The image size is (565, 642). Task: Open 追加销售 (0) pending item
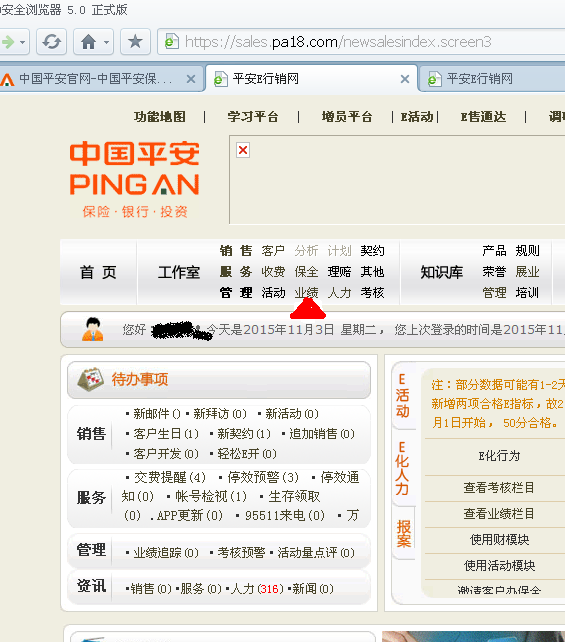coord(322,434)
